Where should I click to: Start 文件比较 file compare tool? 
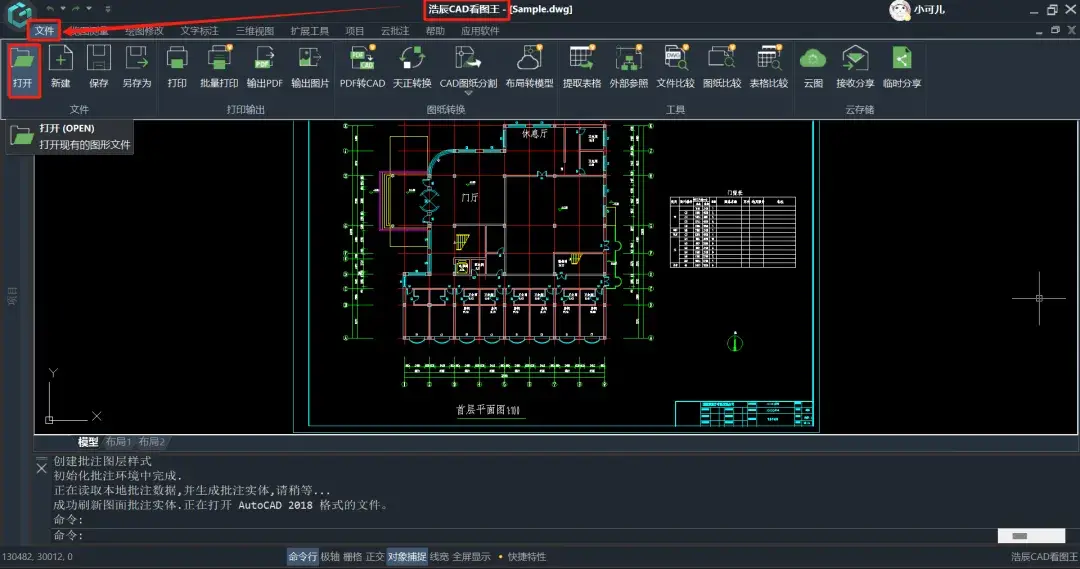click(675, 68)
